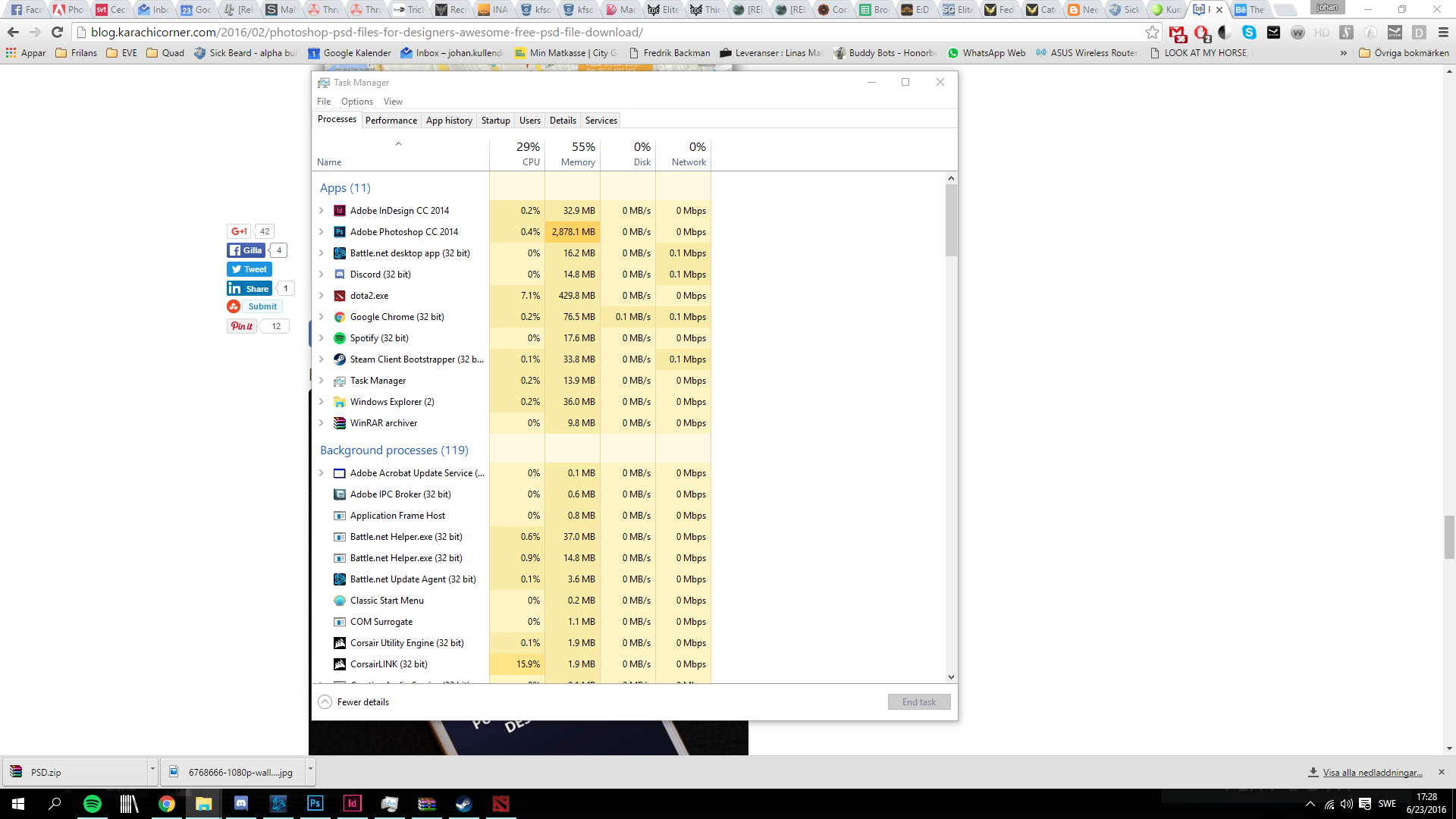Click the Facebook Gilla button

[x=246, y=250]
